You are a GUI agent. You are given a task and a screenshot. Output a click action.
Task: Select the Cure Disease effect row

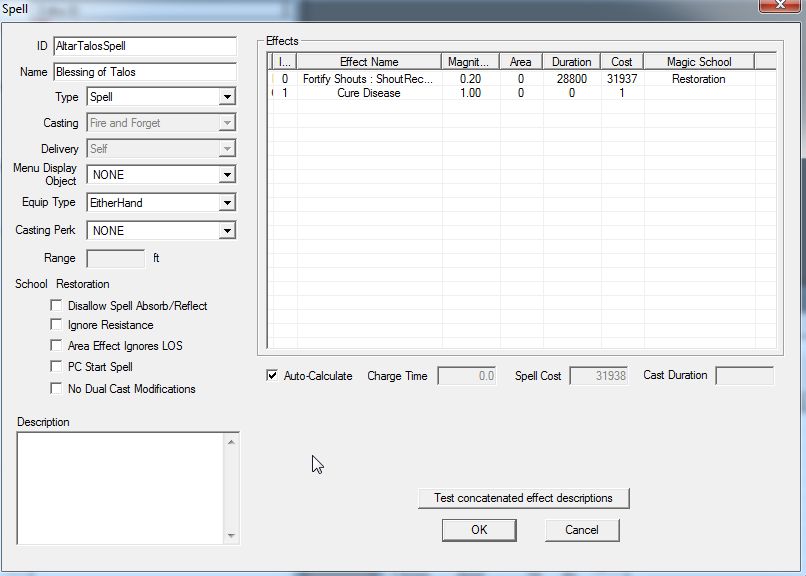coord(523,93)
